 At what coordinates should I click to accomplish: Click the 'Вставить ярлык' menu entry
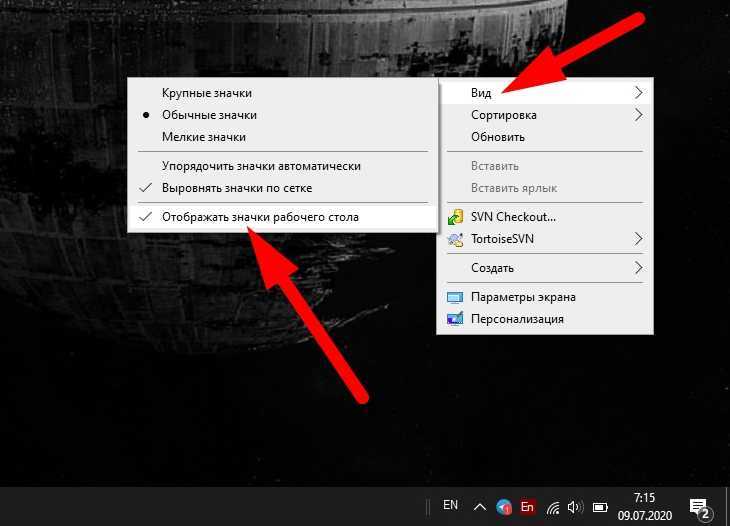click(x=545, y=188)
